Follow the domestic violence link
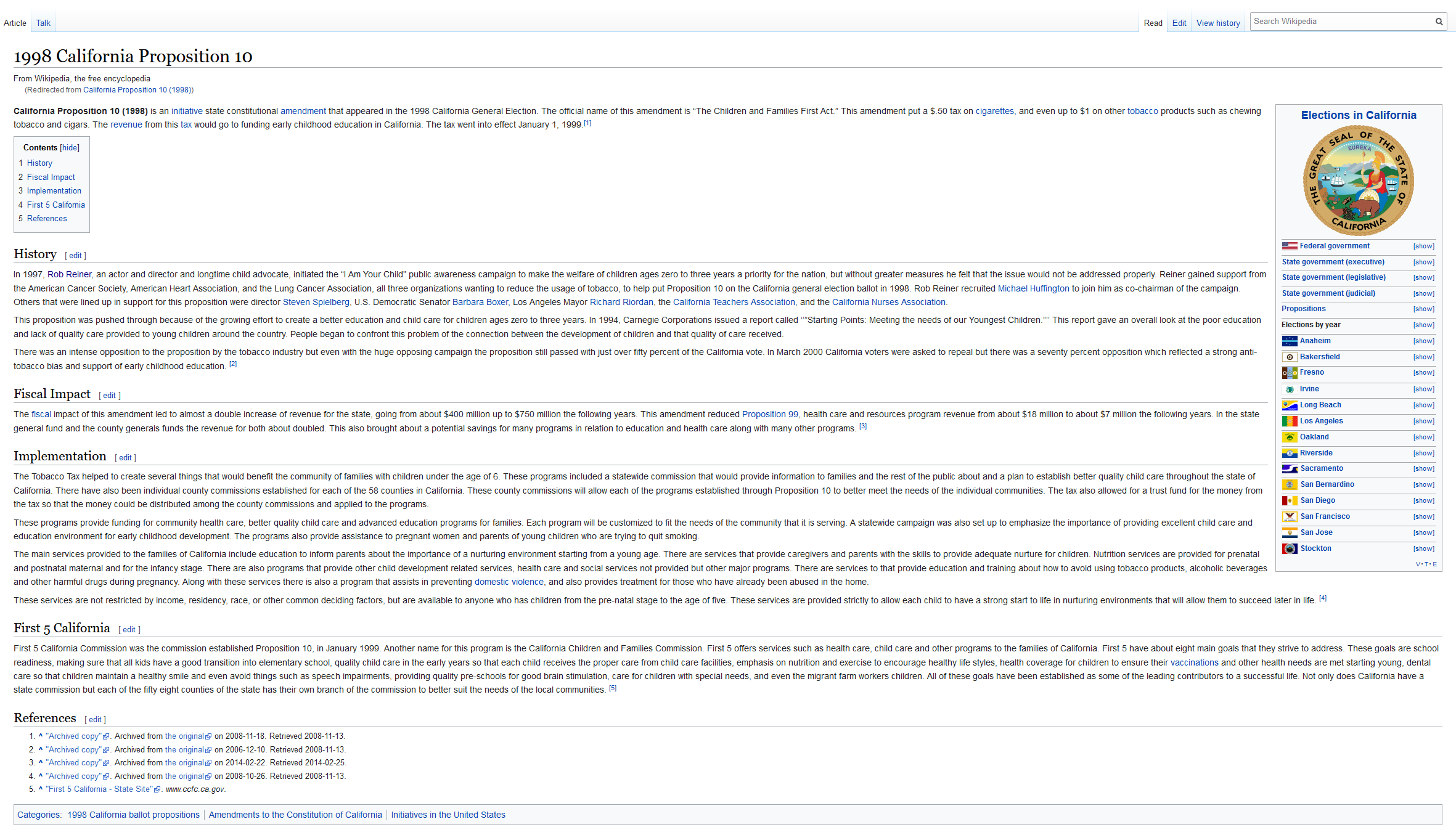 pos(509,582)
